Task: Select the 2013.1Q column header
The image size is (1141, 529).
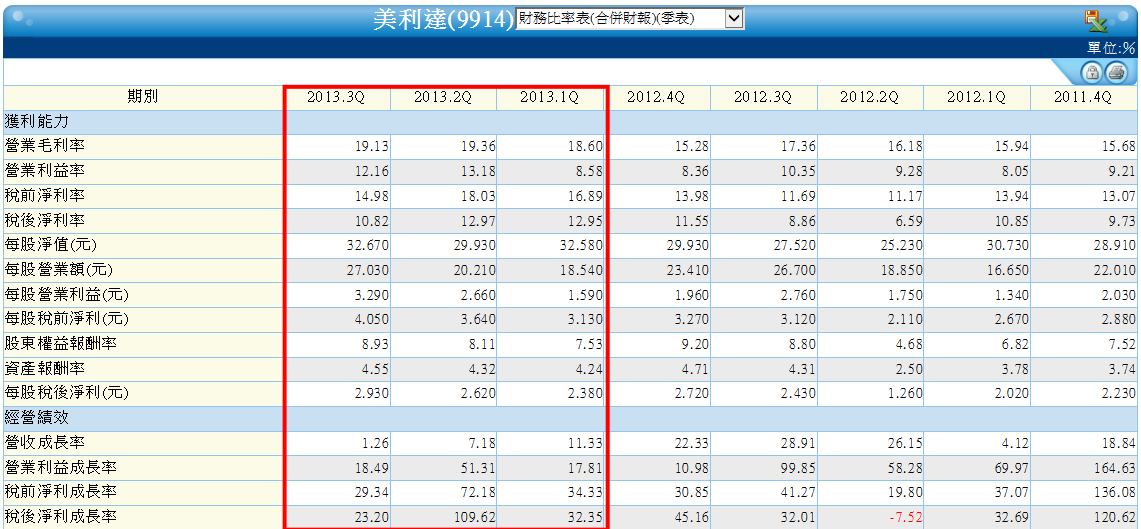Action: [549, 98]
